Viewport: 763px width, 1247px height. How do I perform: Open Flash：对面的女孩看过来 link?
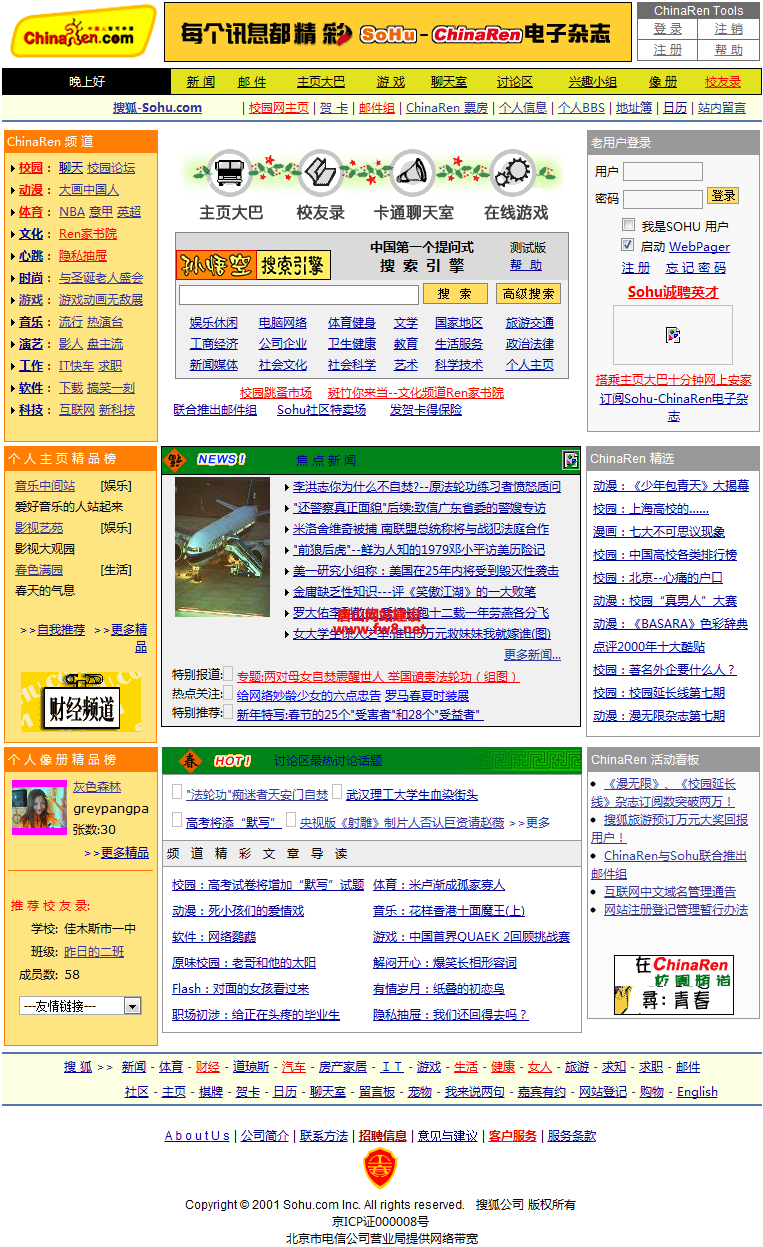pos(240,989)
